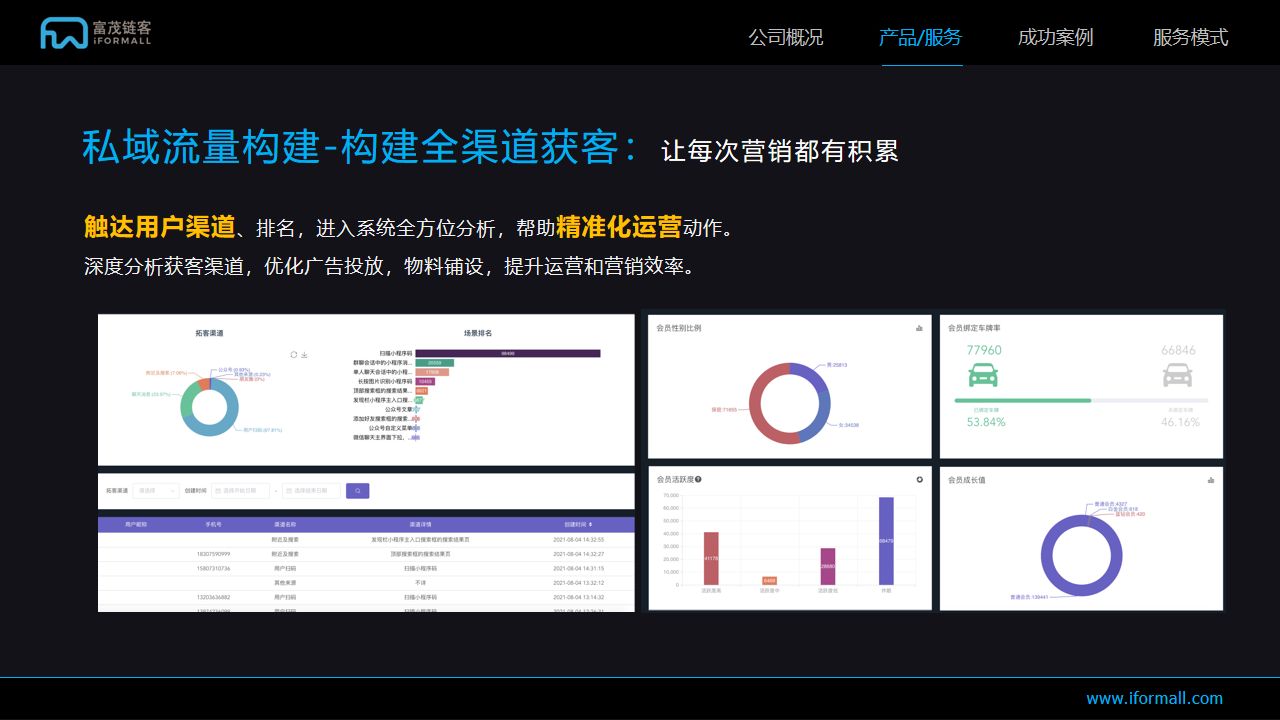Visit the www.iformall.com link
1280x720 pixels.
pos(1153,697)
